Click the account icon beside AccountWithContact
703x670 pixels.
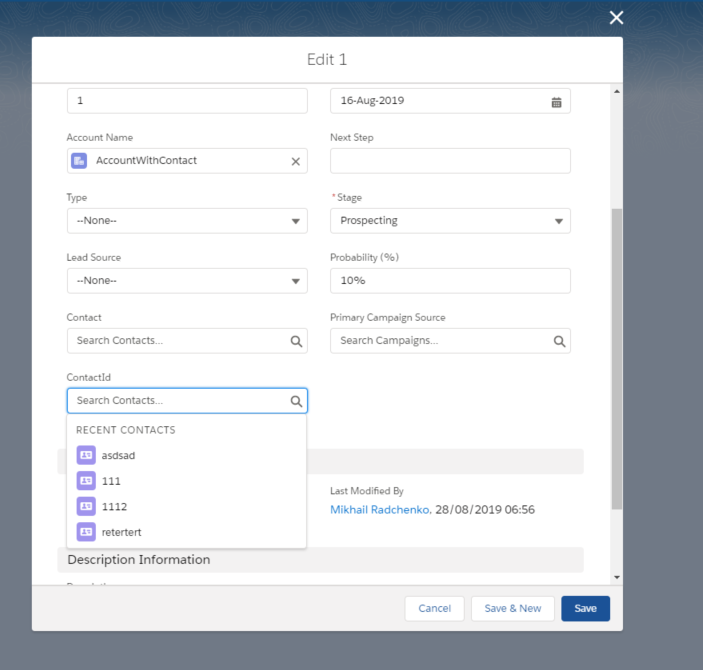(79, 161)
